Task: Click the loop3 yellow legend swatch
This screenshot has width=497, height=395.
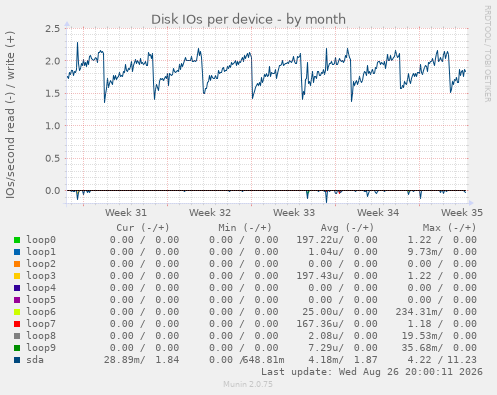Action: click(x=17, y=276)
